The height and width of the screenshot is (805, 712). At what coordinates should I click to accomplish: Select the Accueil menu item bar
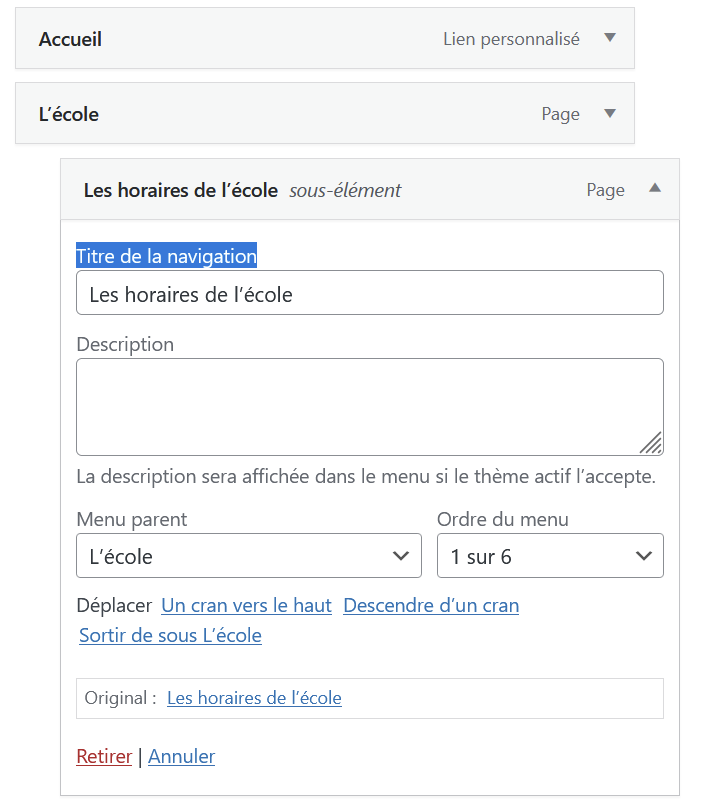coord(325,38)
